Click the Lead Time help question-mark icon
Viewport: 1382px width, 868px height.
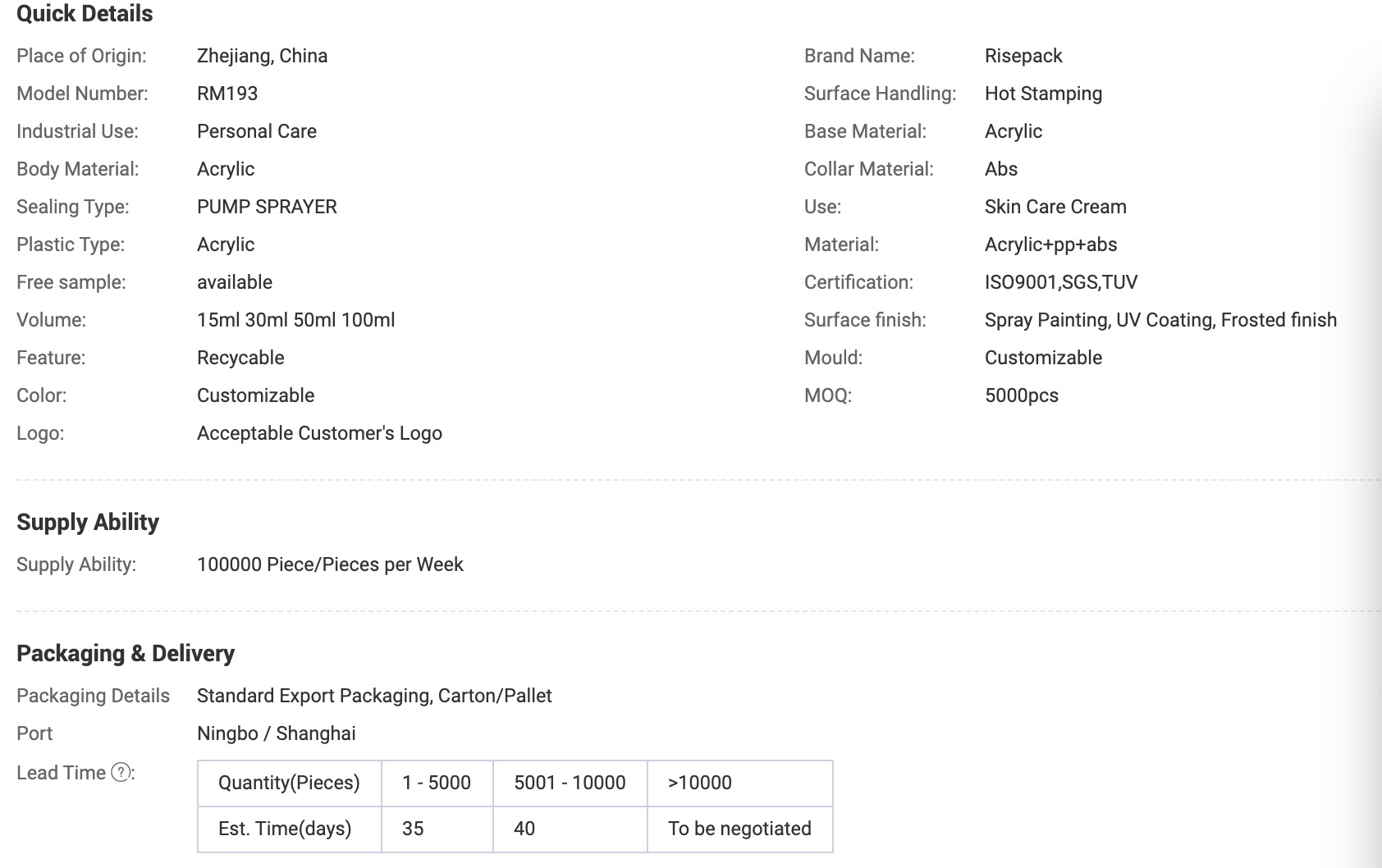click(x=121, y=772)
